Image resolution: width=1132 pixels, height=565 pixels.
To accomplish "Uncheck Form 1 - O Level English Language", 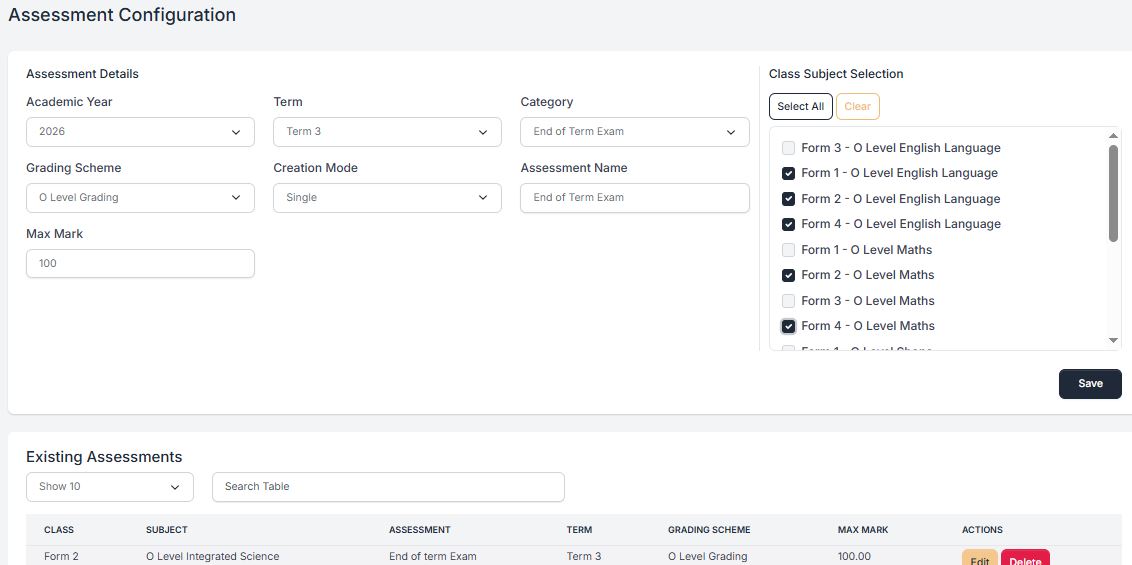I will (788, 173).
